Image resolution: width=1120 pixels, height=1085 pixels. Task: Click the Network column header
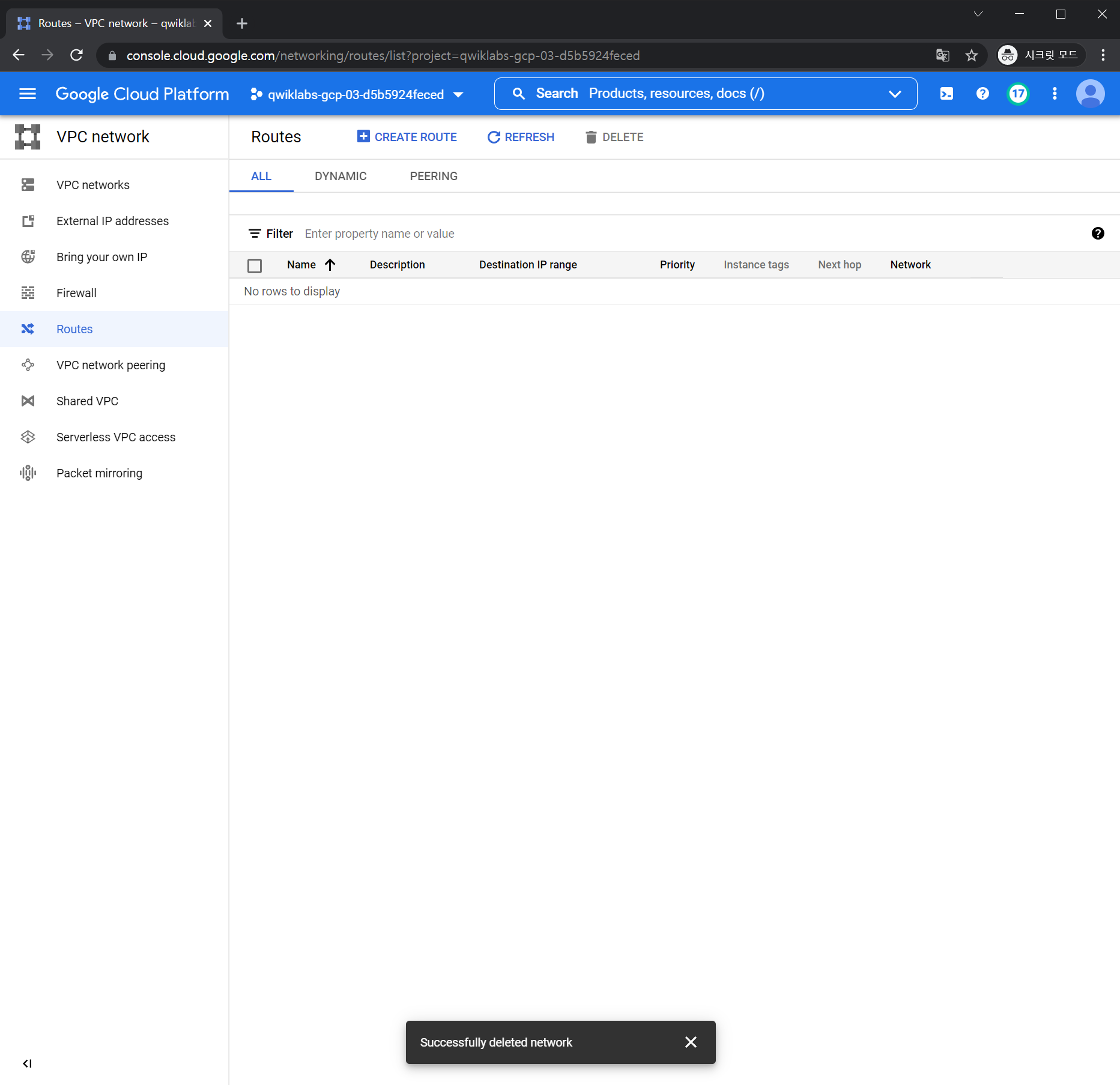tap(910, 265)
